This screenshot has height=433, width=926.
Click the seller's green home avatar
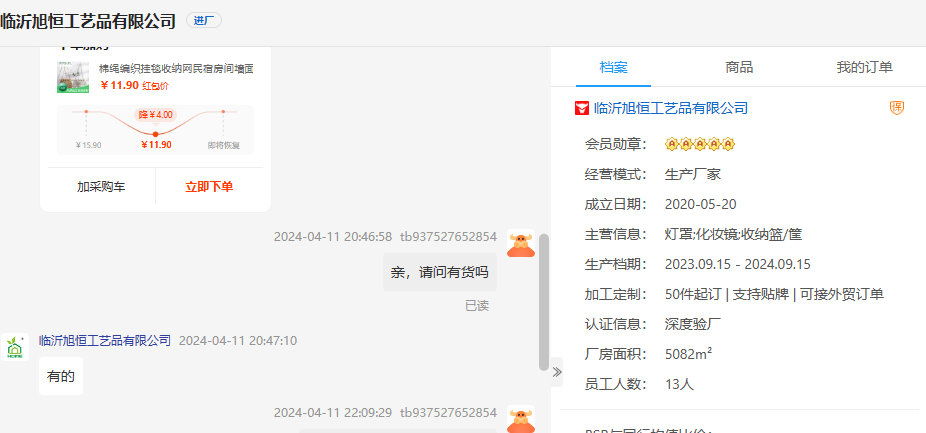(x=15, y=347)
